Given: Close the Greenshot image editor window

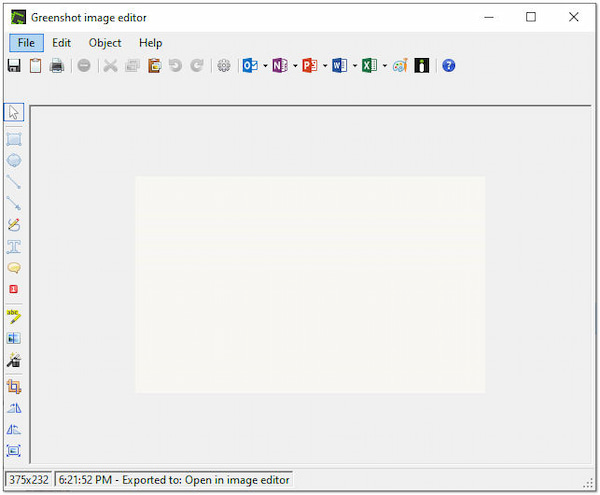Looking at the screenshot, I should tap(573, 17).
